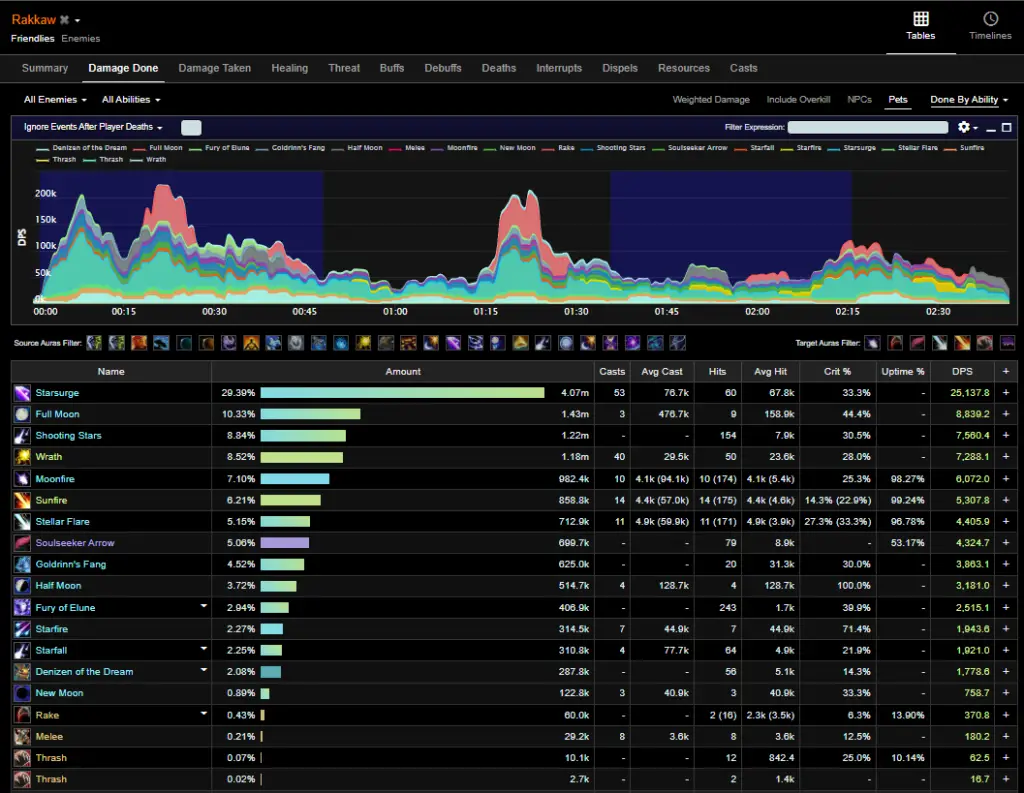Expand the Denizen of the Dream row arrow
The width and height of the screenshot is (1024, 793).
click(204, 670)
